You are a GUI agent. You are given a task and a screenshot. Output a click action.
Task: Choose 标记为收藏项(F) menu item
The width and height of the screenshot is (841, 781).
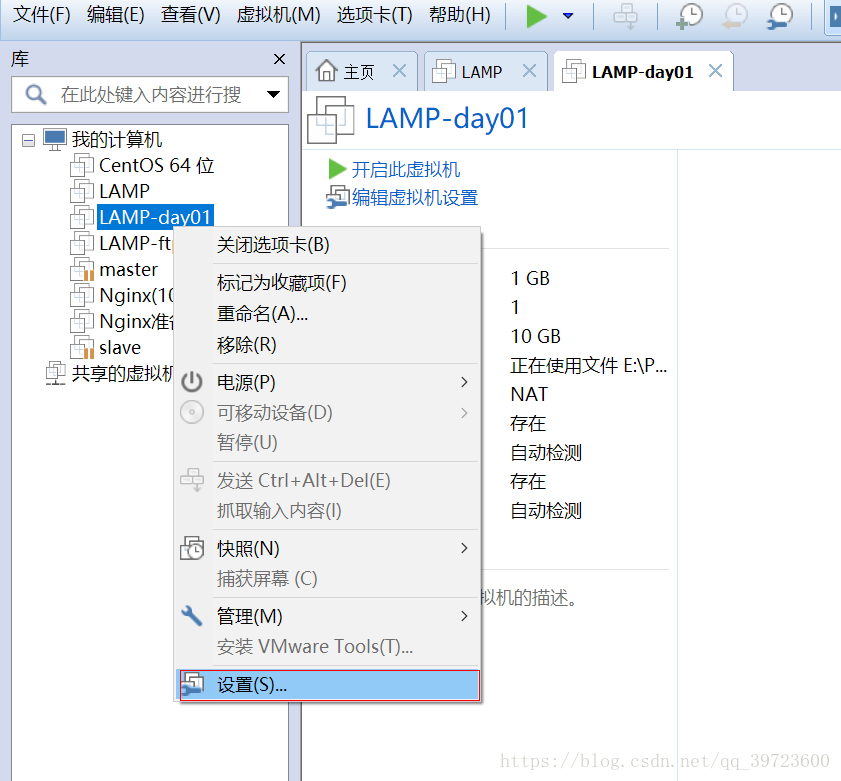(x=328, y=283)
